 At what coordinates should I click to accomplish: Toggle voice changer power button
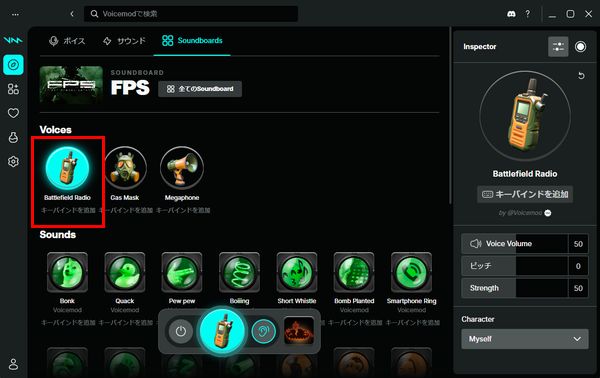pyautogui.click(x=181, y=331)
